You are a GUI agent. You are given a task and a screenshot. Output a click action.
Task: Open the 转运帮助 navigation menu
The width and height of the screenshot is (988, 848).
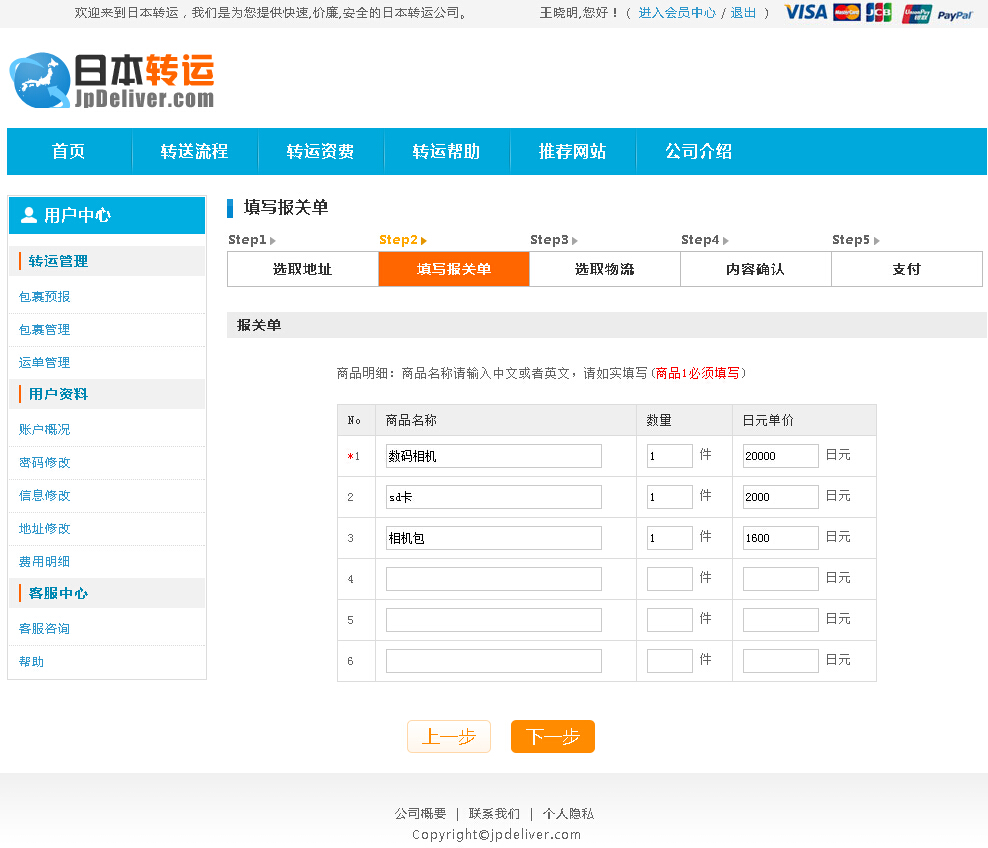[447, 151]
